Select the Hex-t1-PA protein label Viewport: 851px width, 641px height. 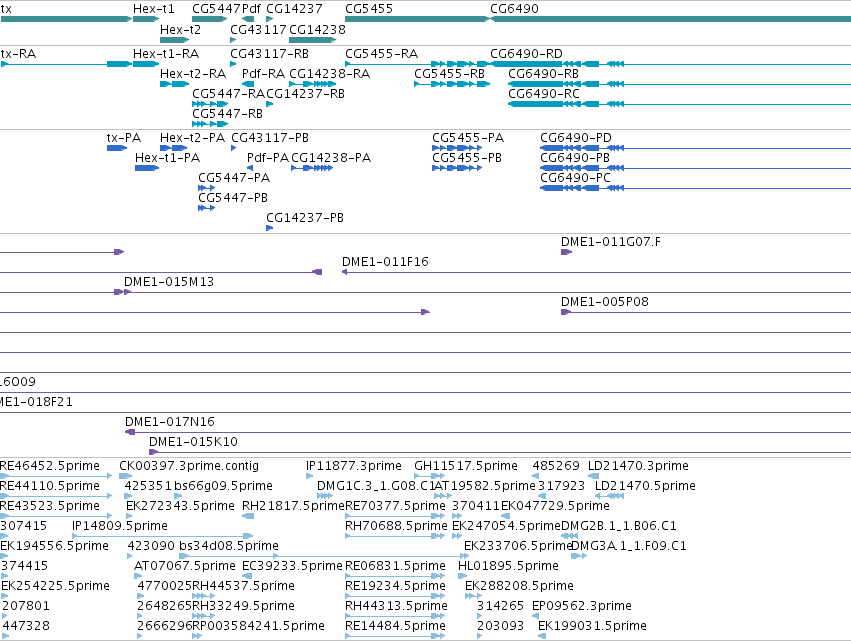tap(167, 158)
